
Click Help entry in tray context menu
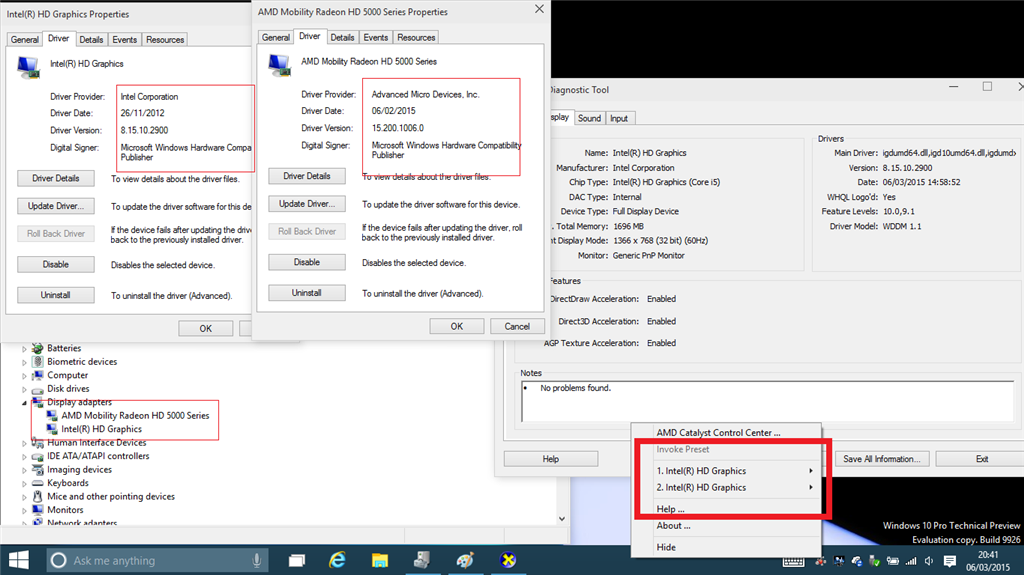[670, 509]
